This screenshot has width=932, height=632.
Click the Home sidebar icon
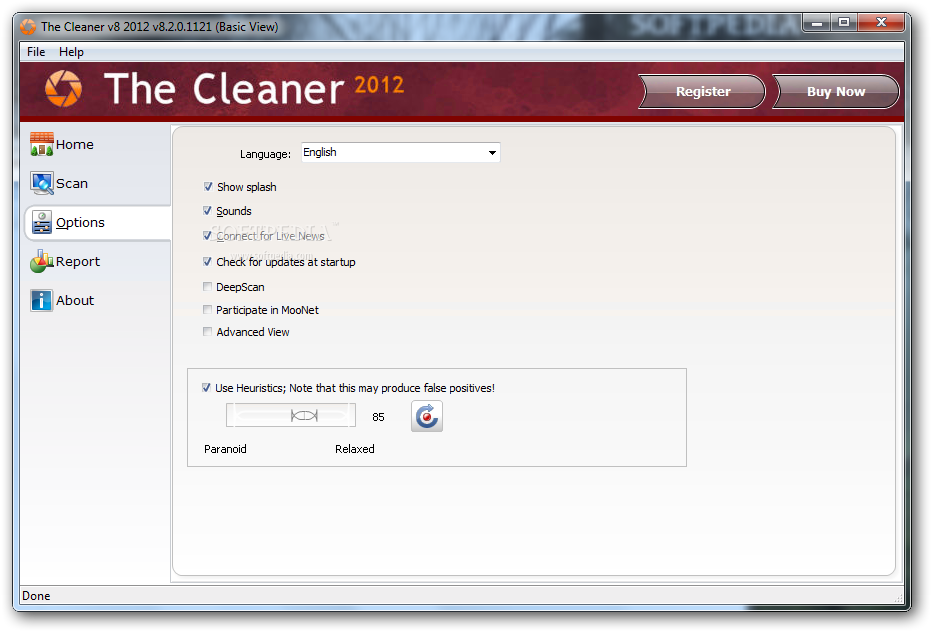[x=42, y=144]
